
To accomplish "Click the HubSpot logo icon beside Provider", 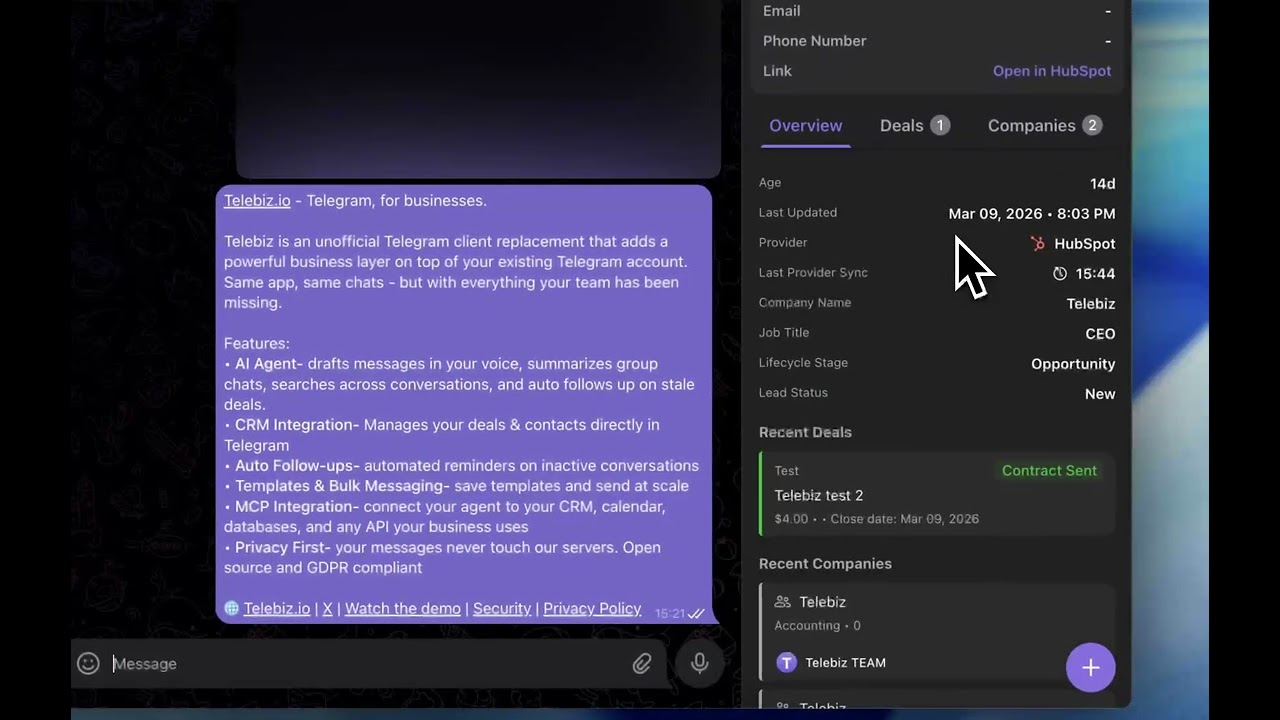I will tap(1038, 243).
